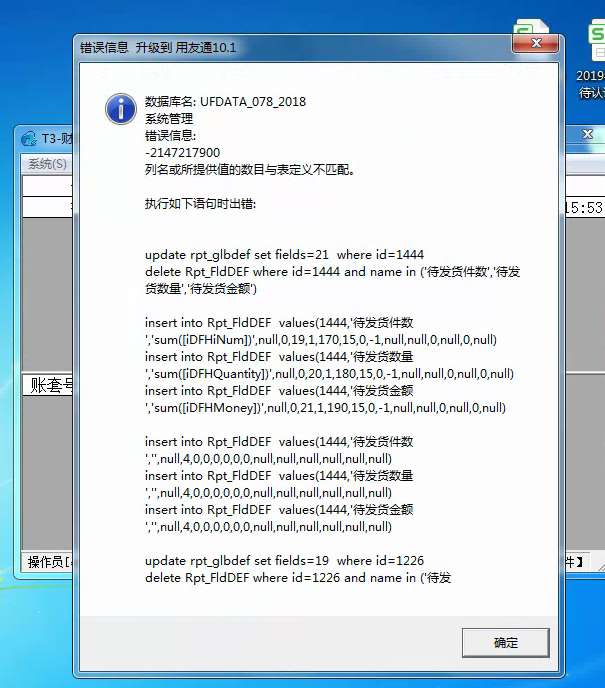
Task: Click the 列名或所提供值的数目与表定义不匹配 message
Action: point(250,169)
